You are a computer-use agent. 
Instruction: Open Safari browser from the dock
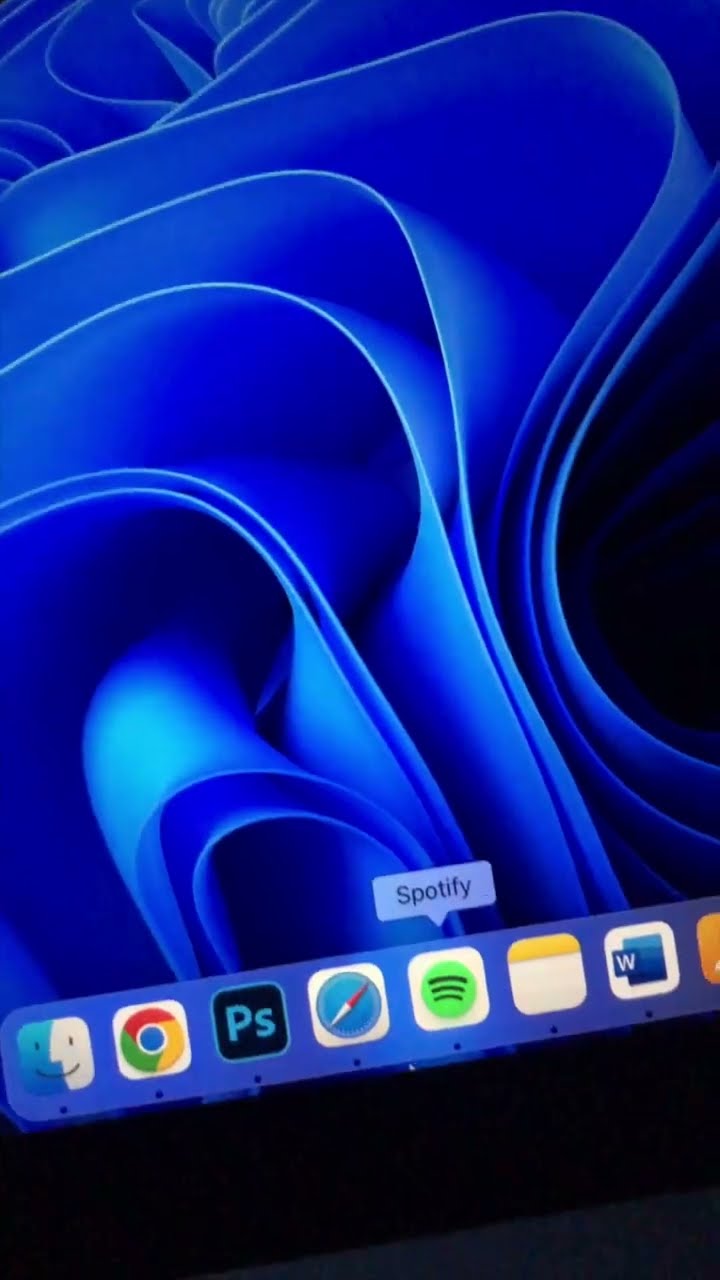[348, 1005]
